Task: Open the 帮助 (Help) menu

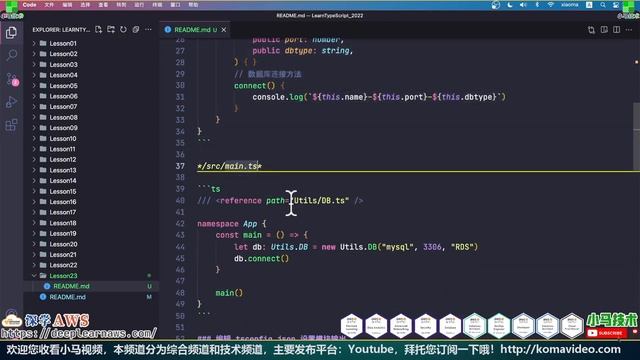Action: [x=193, y=5]
